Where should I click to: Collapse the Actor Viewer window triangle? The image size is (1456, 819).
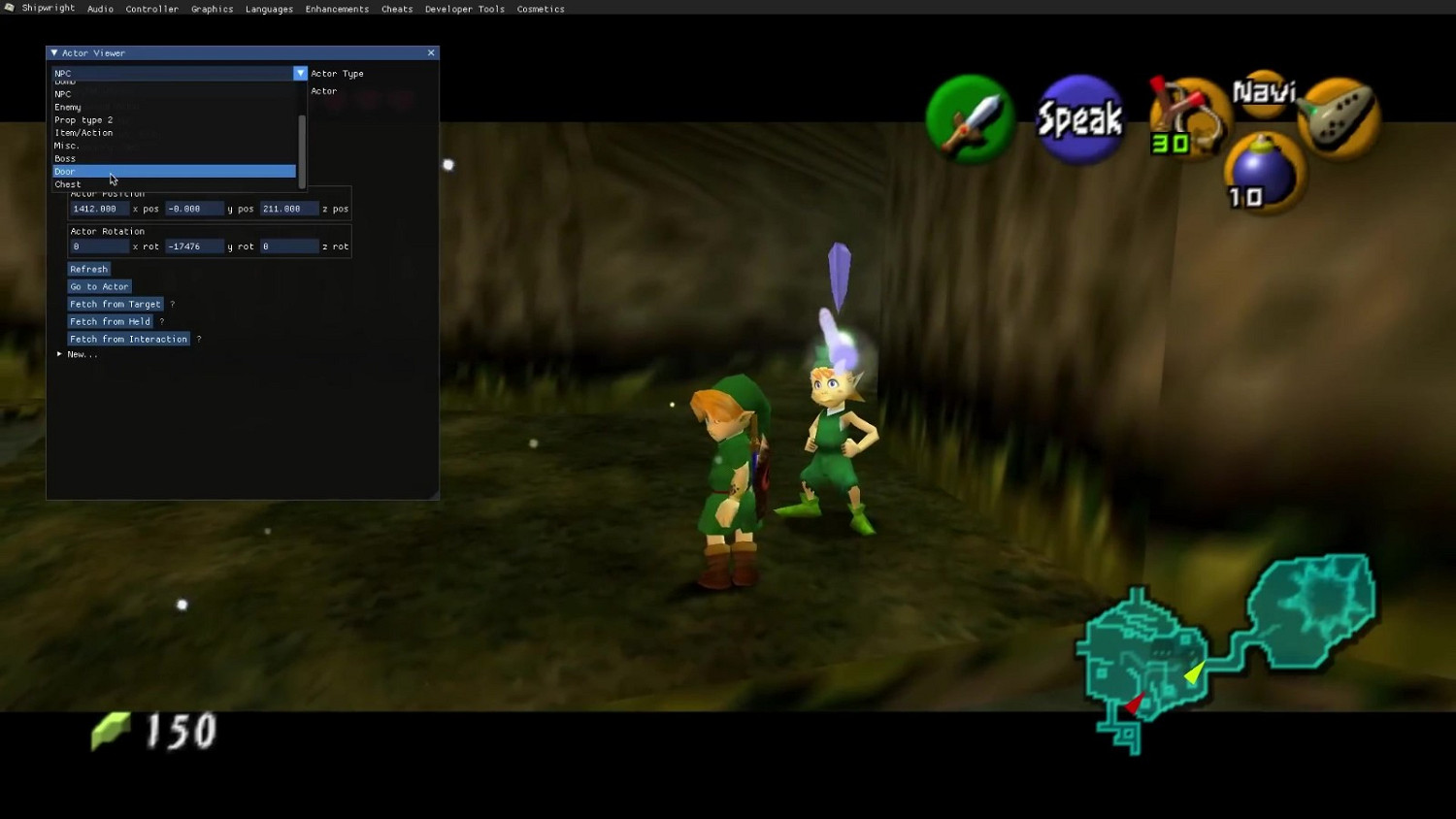point(54,53)
